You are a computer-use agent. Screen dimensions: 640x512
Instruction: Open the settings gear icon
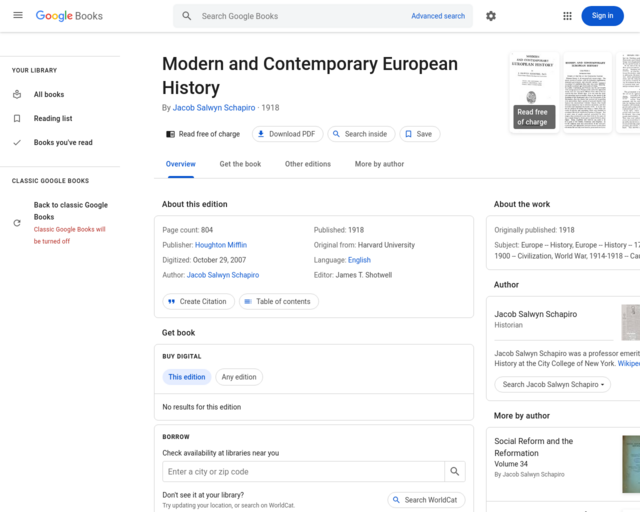coord(491,16)
